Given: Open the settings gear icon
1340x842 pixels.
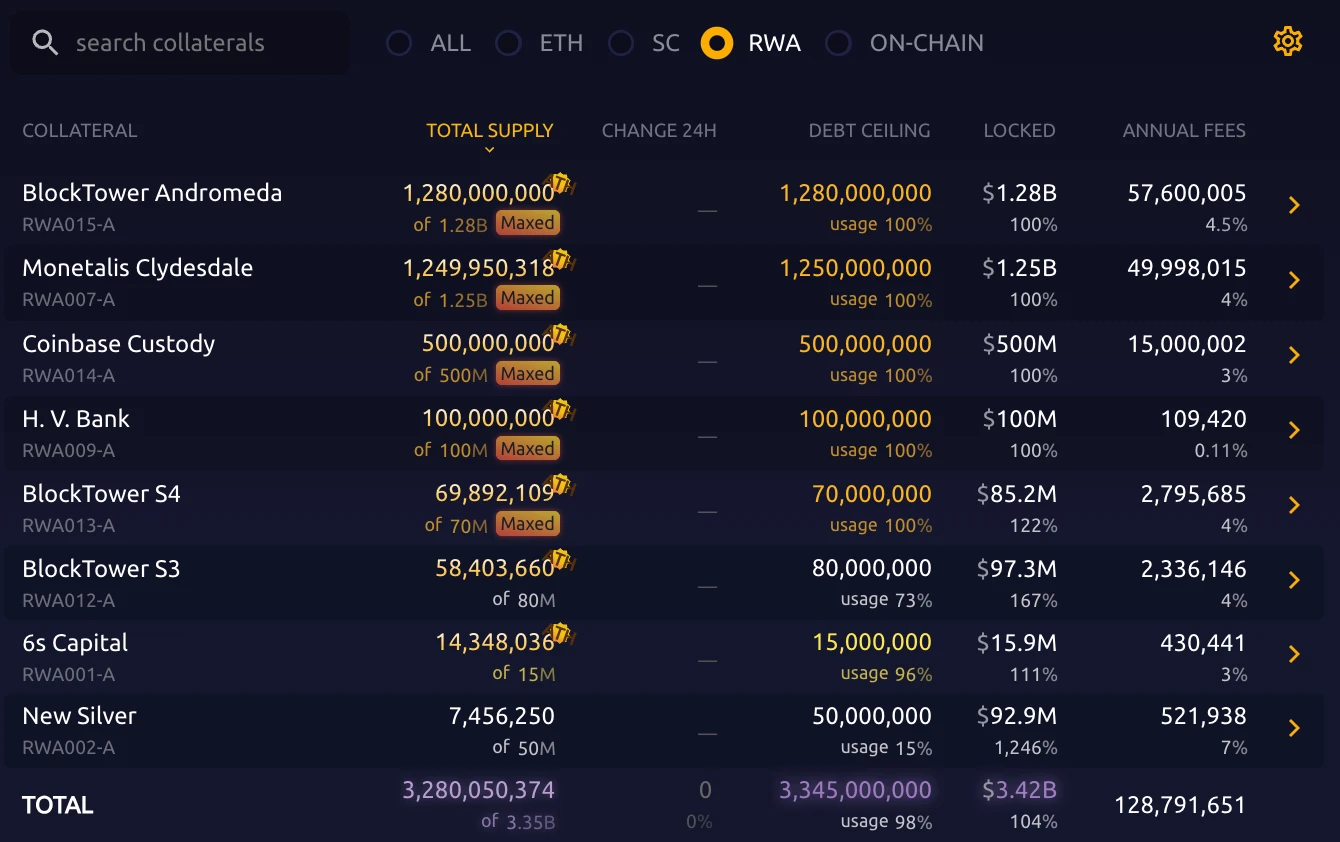Looking at the screenshot, I should (x=1287, y=42).
